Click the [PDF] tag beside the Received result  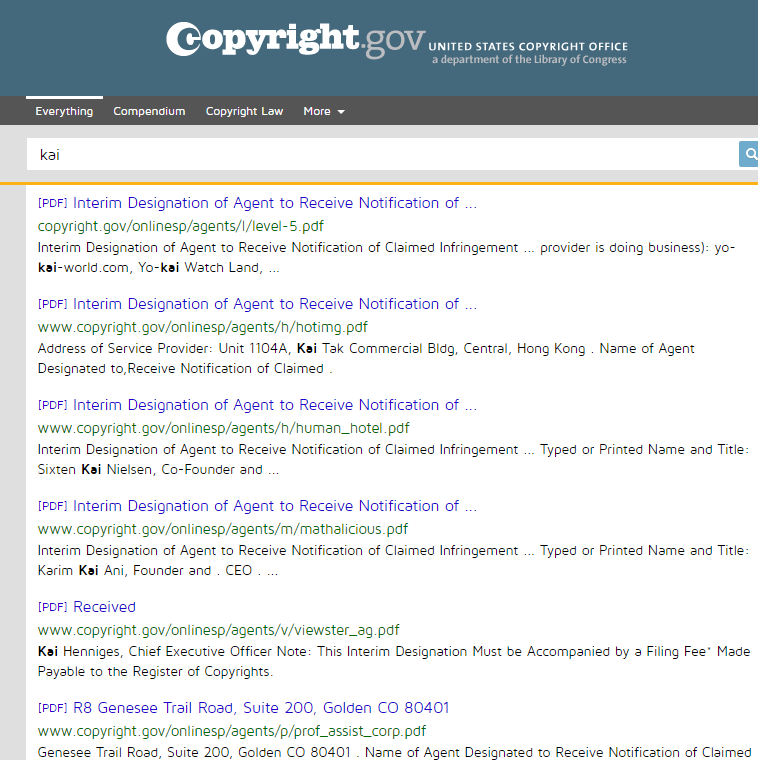tap(52, 607)
